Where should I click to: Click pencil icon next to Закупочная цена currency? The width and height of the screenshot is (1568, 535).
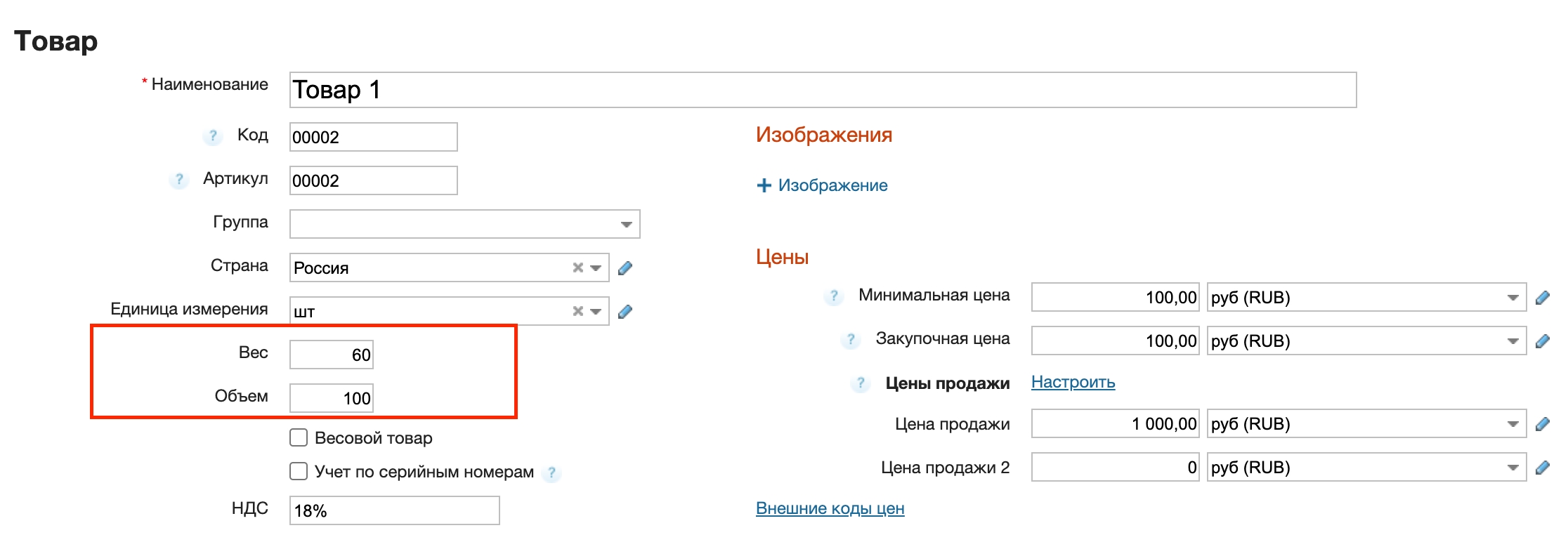point(1542,341)
